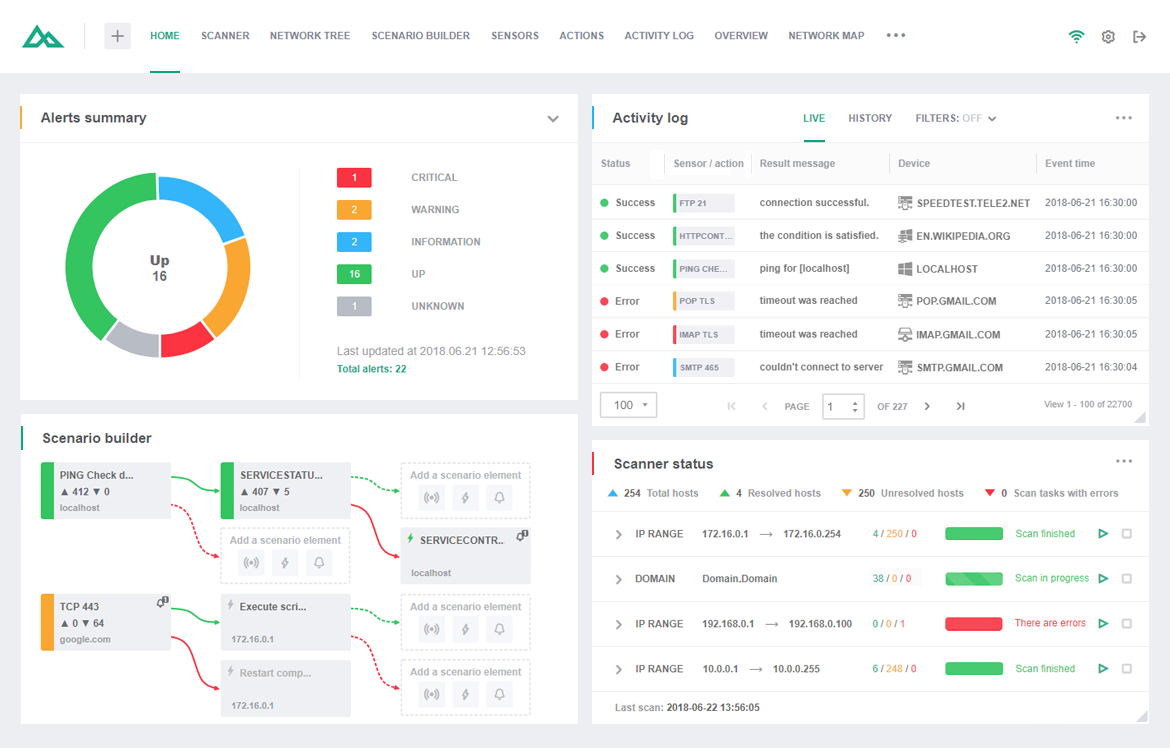Start the scan for IP range 192.168.0.1
Viewport: 1170px width, 748px height.
point(1103,623)
